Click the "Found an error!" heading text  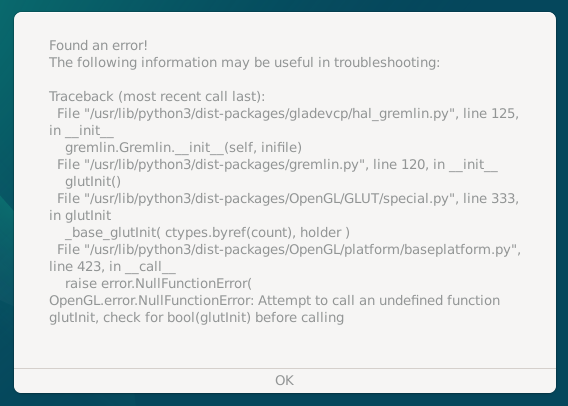pos(98,46)
